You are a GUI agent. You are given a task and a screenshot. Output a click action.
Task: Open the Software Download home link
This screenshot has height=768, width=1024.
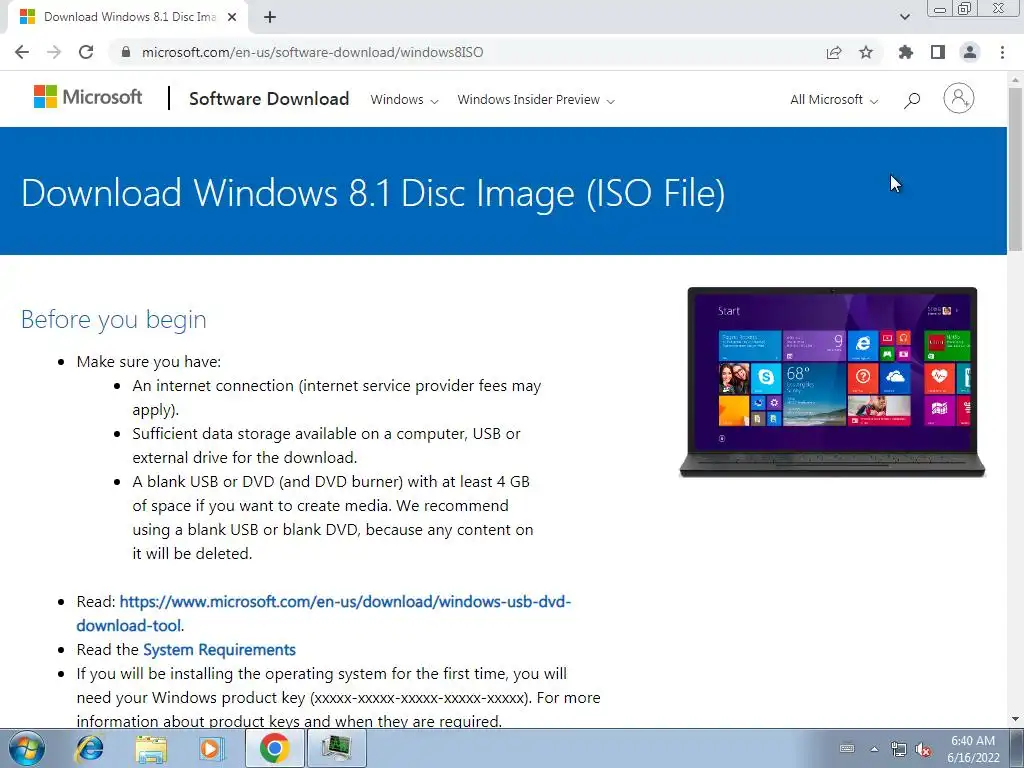tap(269, 99)
